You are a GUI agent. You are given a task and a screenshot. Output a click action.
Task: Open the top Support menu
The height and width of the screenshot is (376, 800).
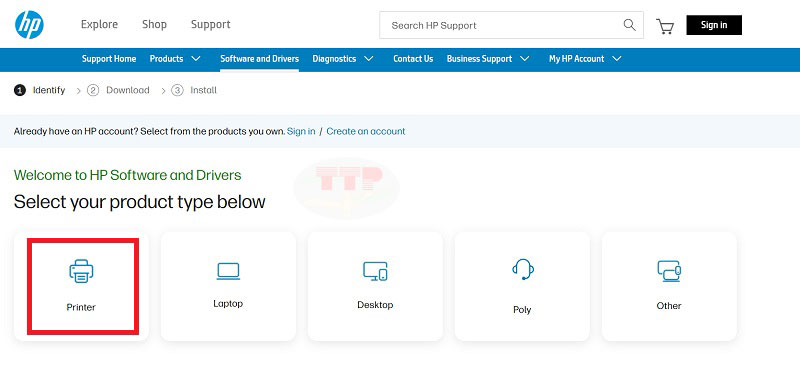coord(211,24)
